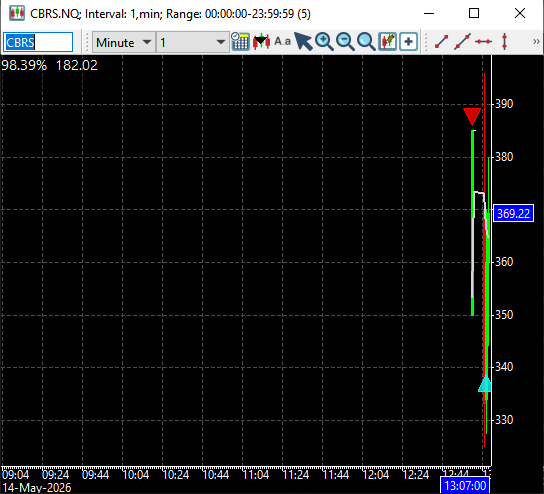Click the 13:07:00 time cursor label
This screenshot has width=544, height=494.
point(465,486)
